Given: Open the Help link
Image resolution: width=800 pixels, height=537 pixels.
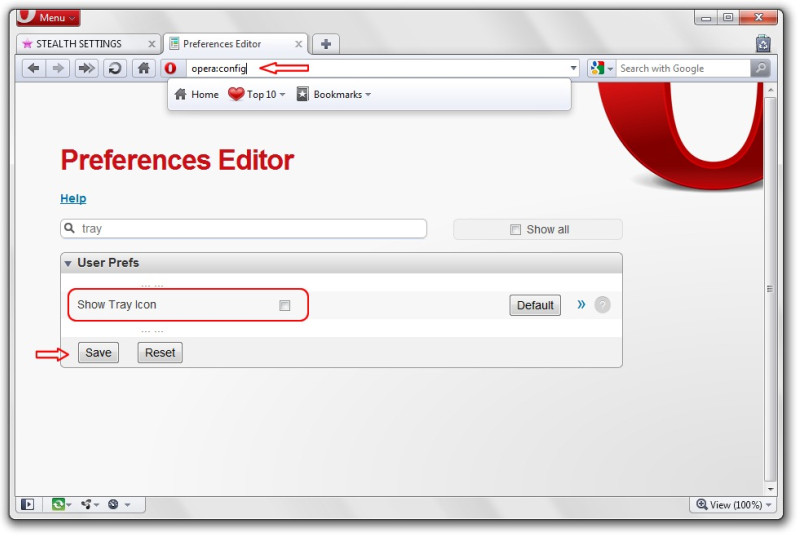Looking at the screenshot, I should (73, 198).
